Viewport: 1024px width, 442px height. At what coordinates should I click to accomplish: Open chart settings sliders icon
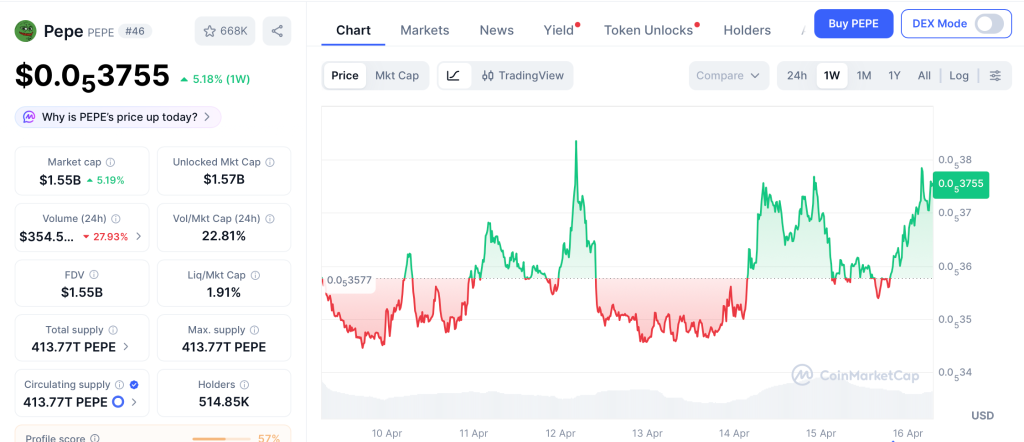click(x=995, y=76)
